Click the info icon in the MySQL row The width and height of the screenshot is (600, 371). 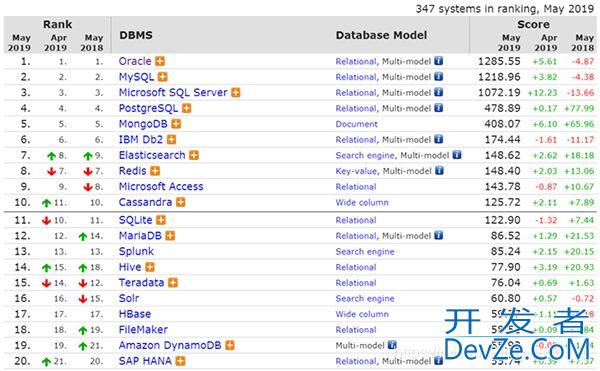pyautogui.click(x=439, y=76)
